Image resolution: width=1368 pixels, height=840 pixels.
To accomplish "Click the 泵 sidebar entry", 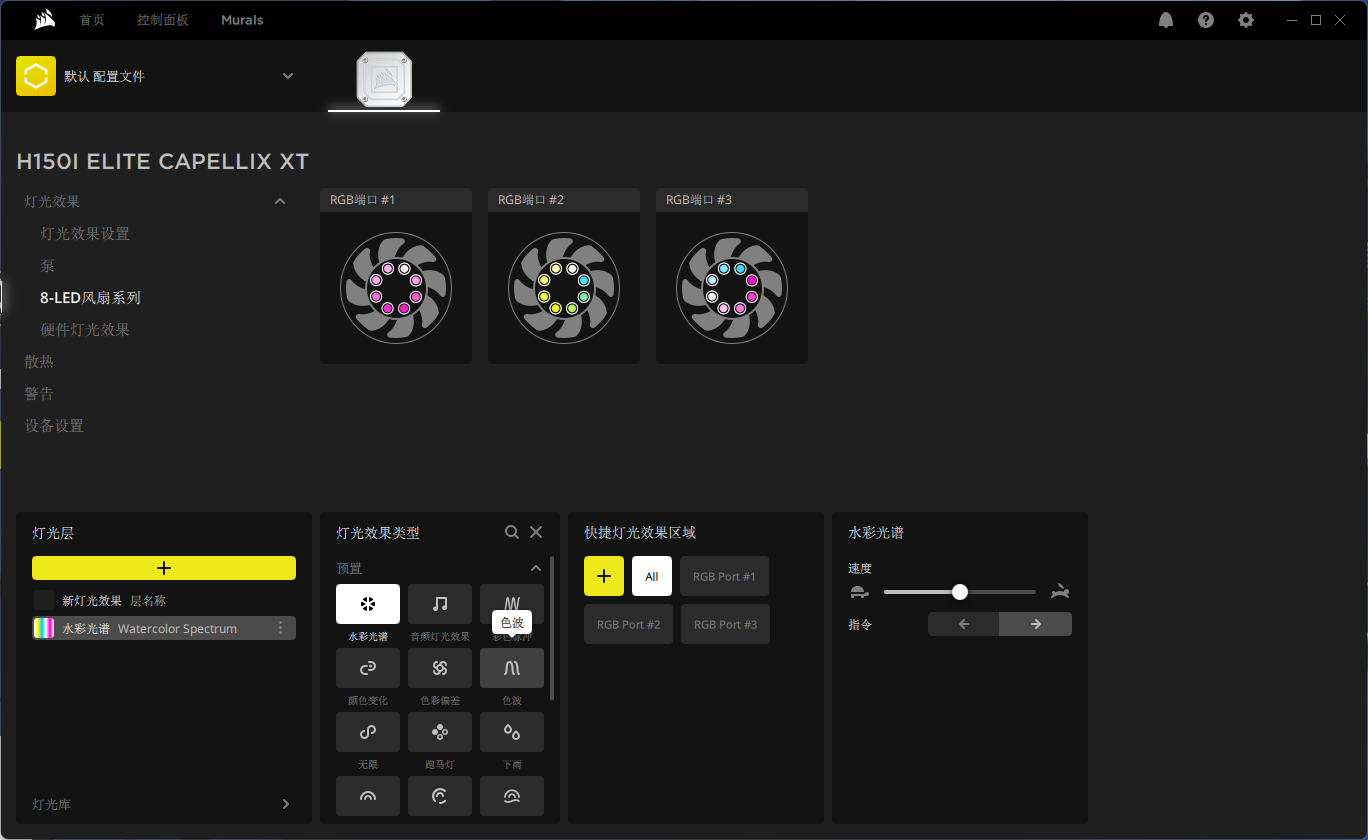I will click(47, 265).
